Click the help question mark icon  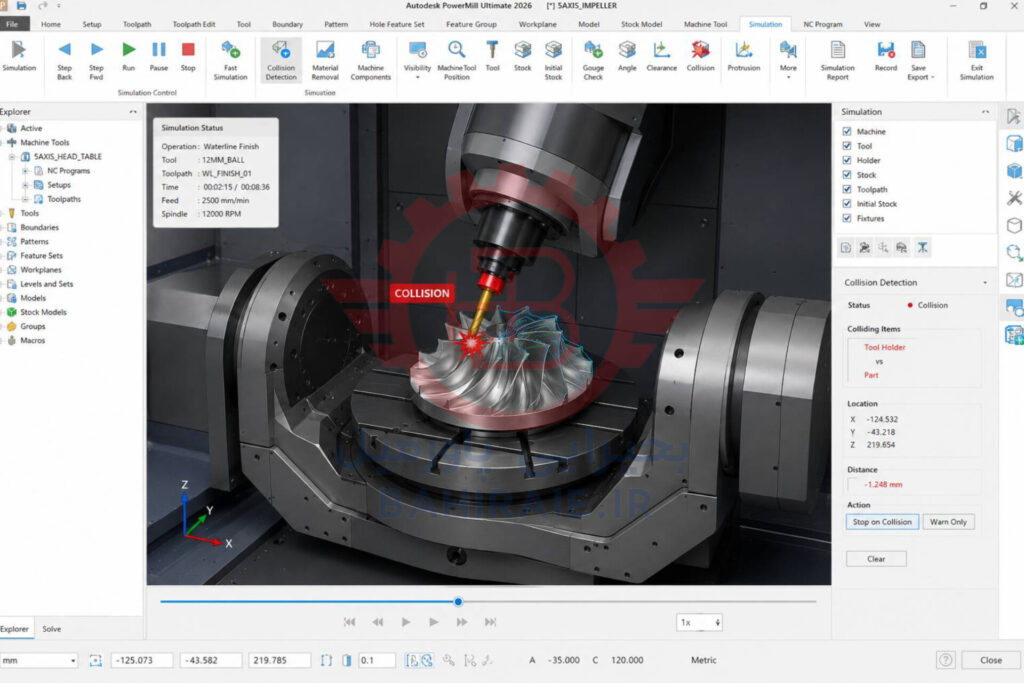point(945,660)
